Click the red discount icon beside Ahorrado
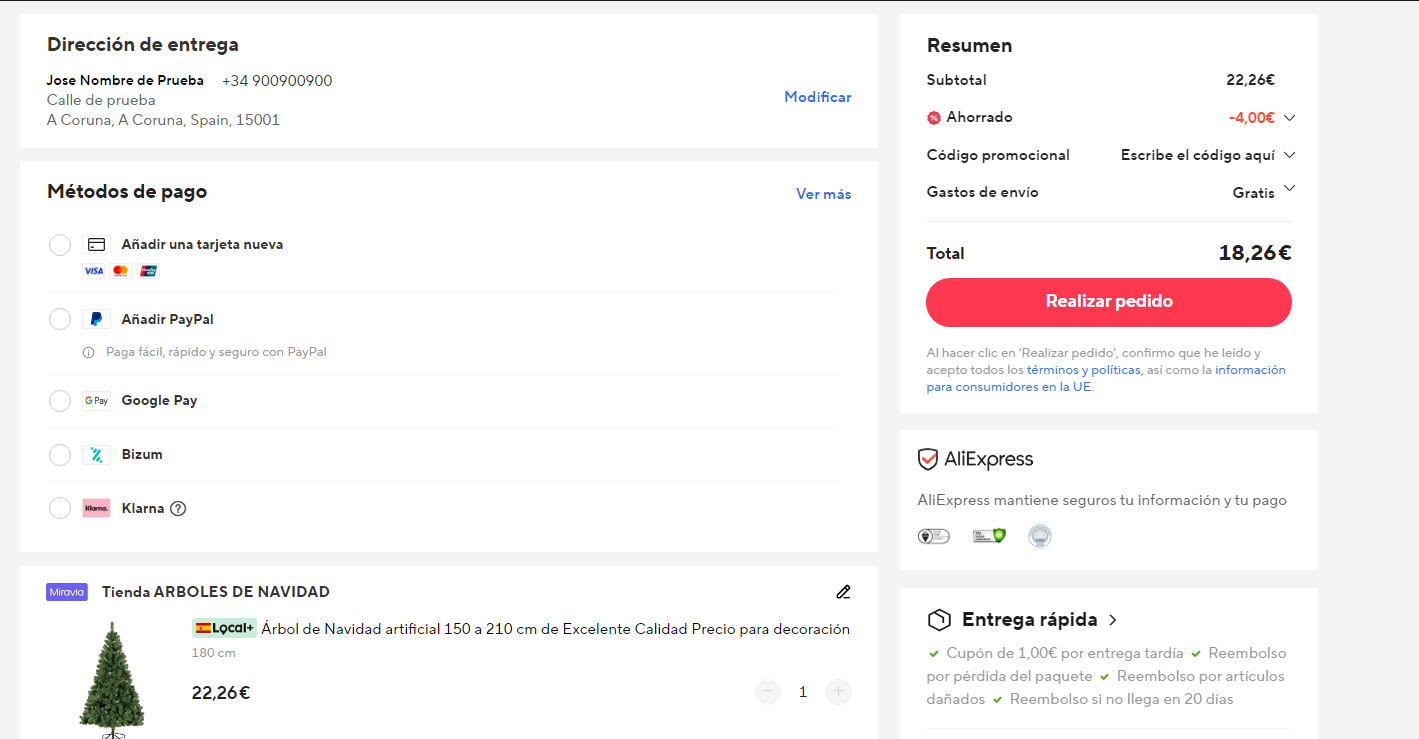This screenshot has height=739, width=1419. pyautogui.click(x=934, y=118)
